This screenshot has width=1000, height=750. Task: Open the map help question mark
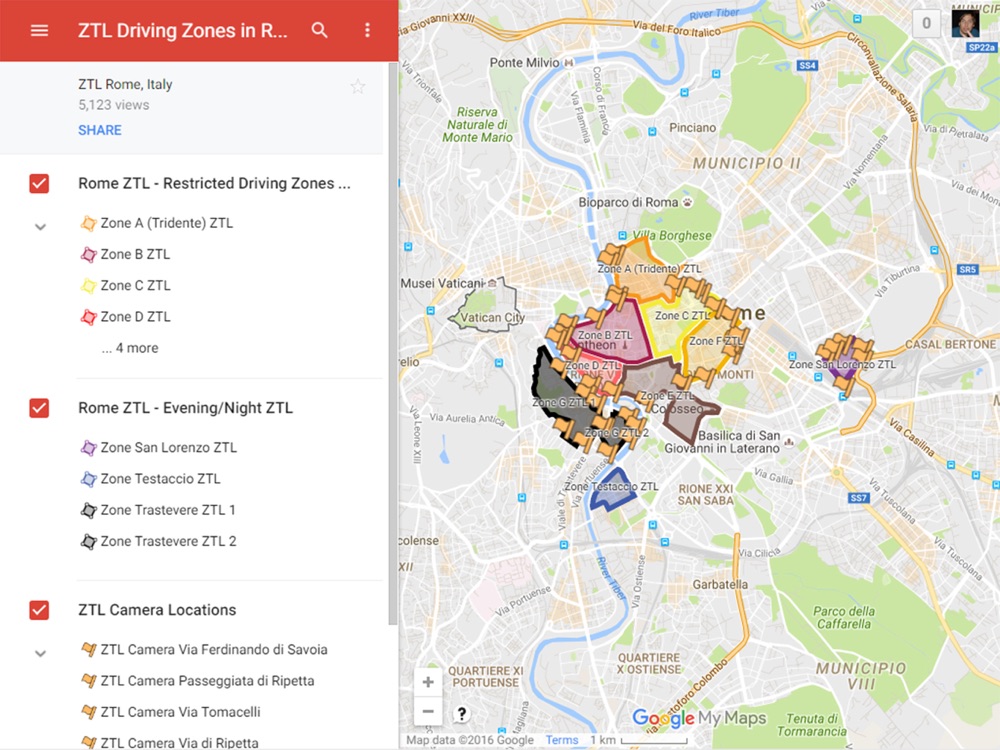click(462, 714)
